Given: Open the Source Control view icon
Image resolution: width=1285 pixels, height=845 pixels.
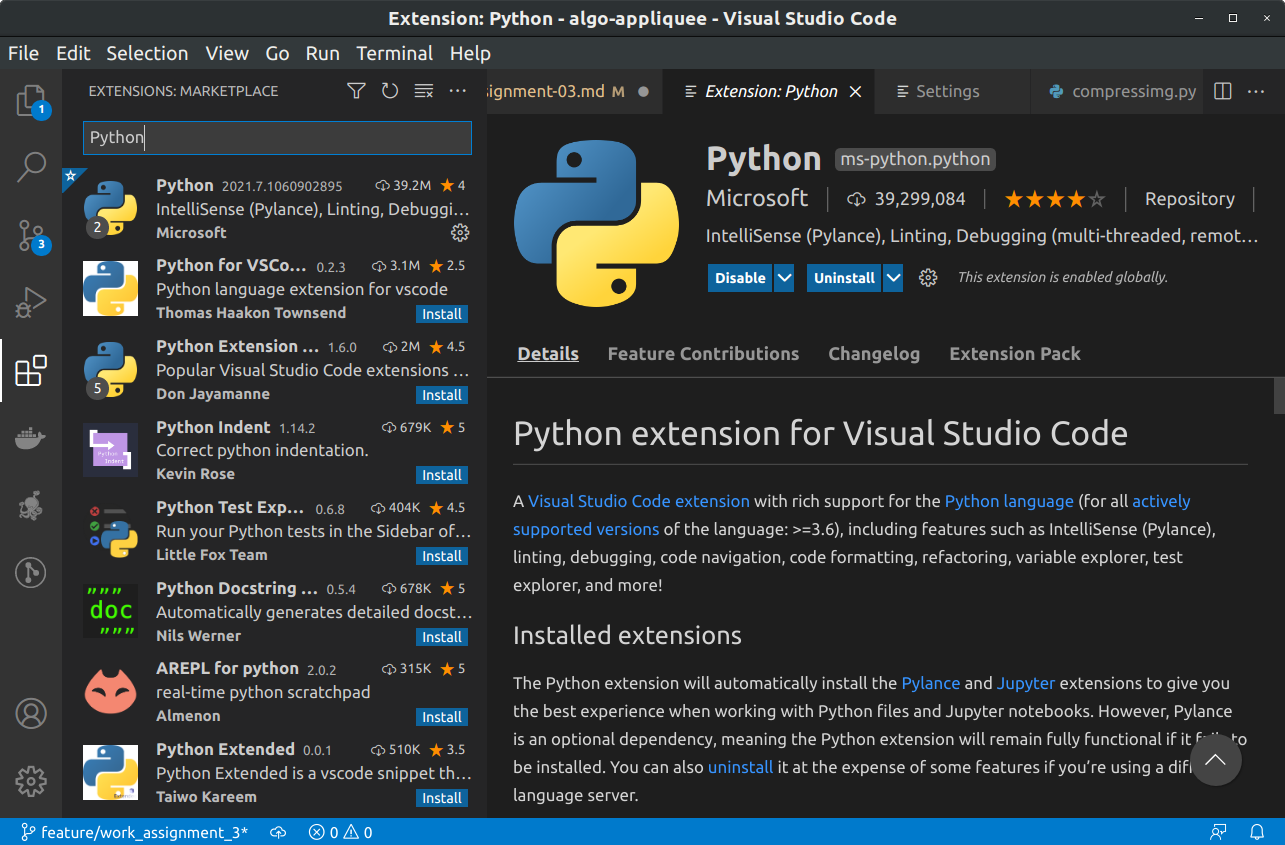Looking at the screenshot, I should pyautogui.click(x=31, y=235).
